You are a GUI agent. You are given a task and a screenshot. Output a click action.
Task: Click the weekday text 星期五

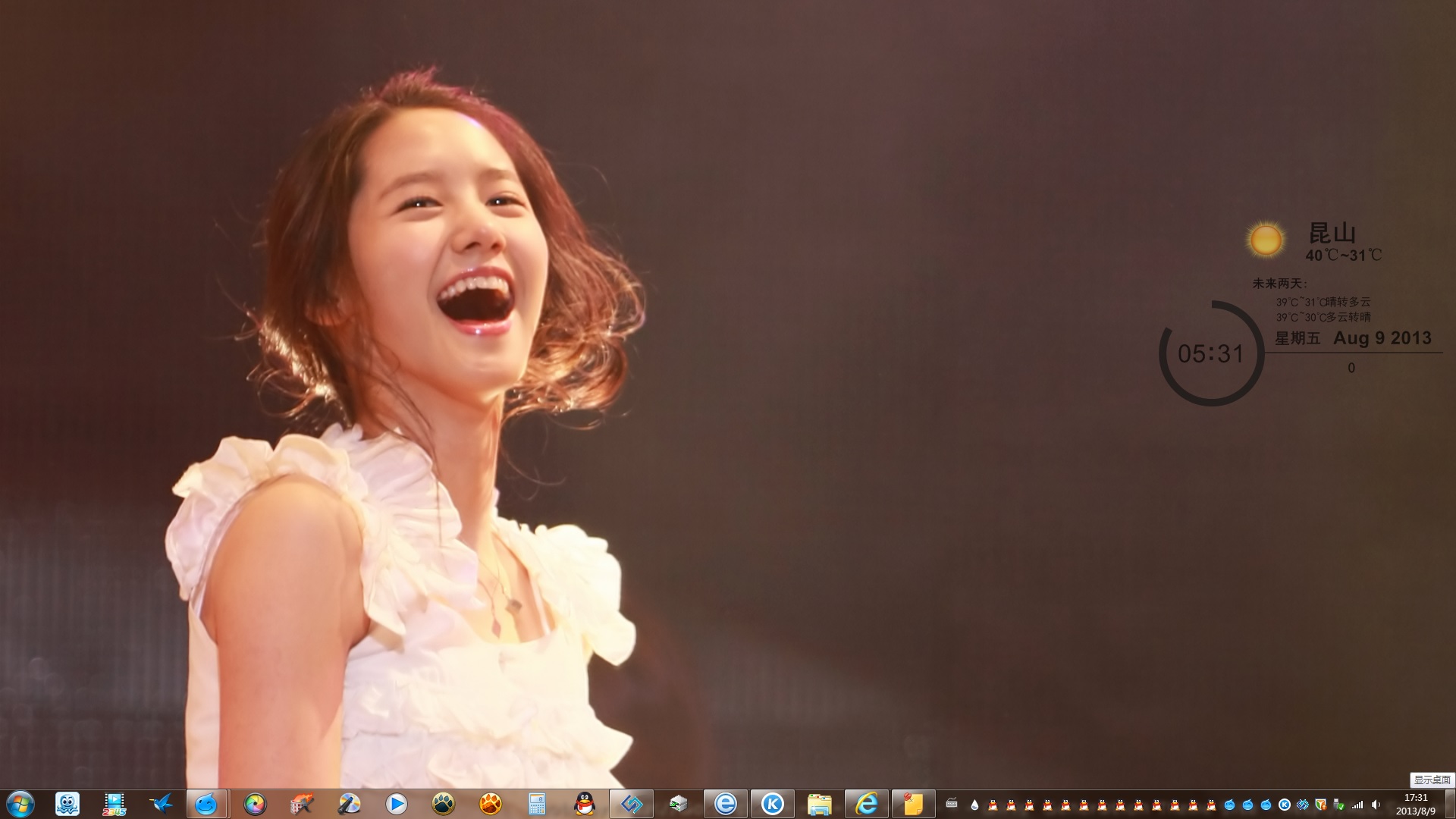1298,338
